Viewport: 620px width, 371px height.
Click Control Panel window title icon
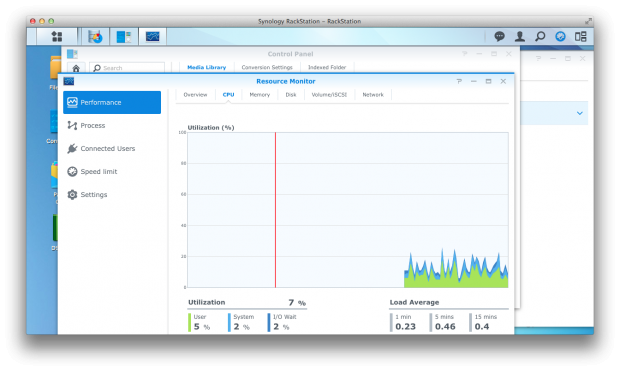(72, 54)
